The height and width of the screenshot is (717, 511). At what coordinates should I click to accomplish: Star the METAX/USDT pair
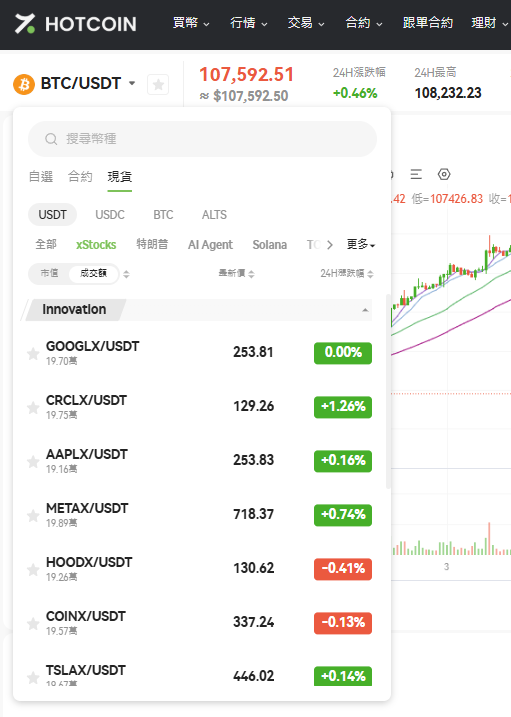point(33,515)
